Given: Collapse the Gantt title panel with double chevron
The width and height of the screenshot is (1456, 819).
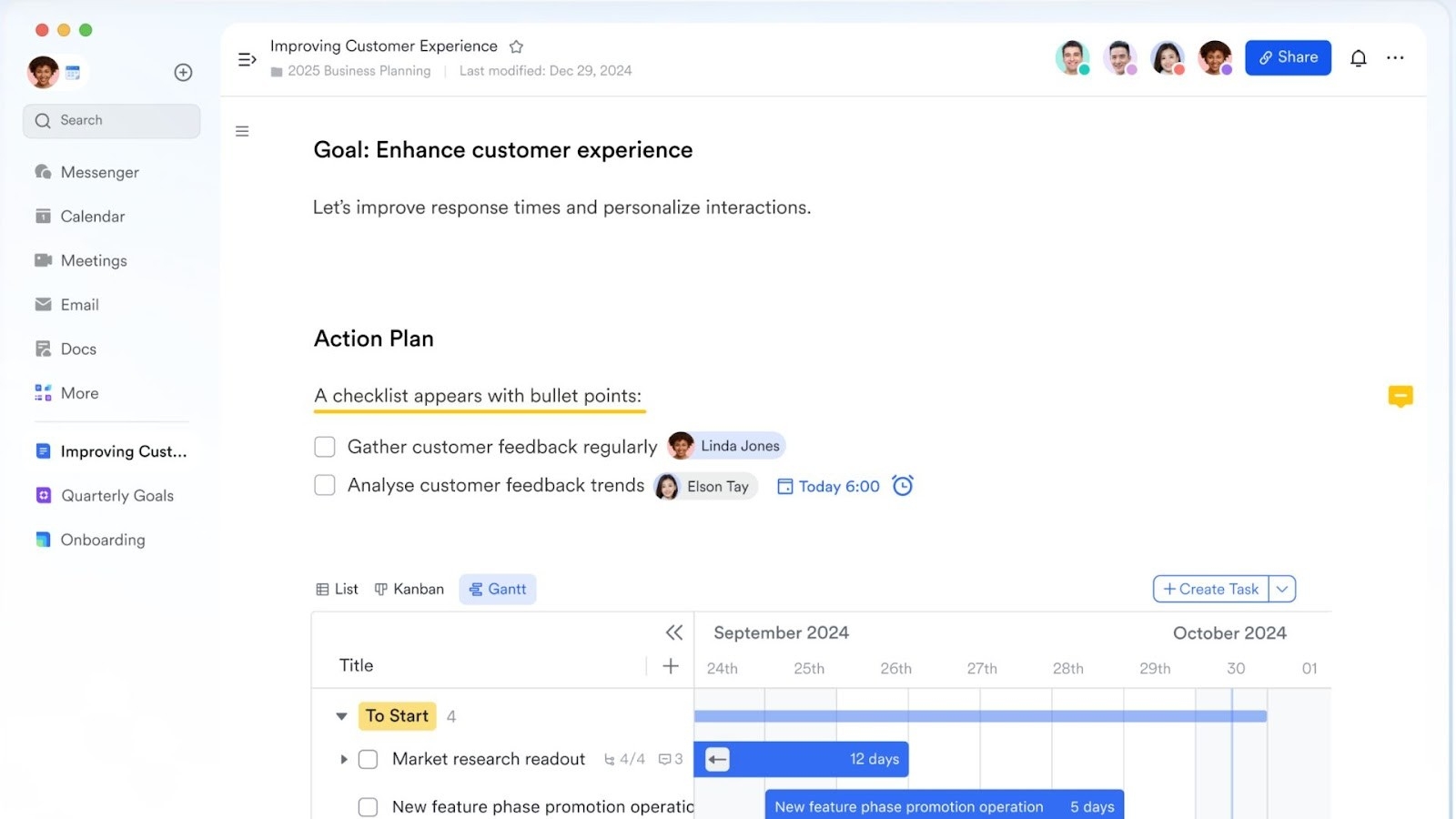Looking at the screenshot, I should [673, 632].
